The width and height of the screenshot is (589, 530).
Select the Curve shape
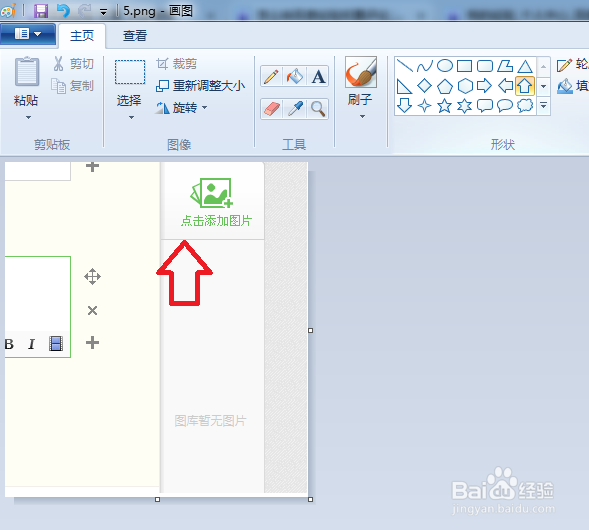click(425, 66)
